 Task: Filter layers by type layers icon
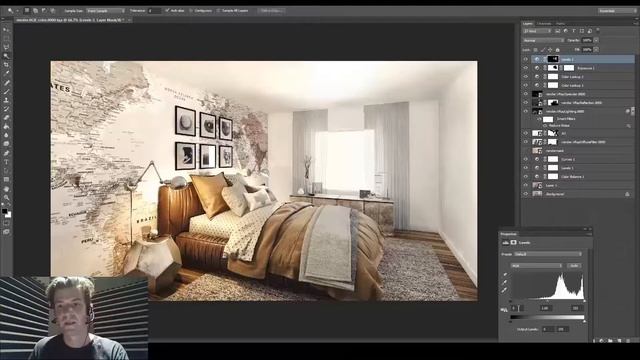pos(573,31)
